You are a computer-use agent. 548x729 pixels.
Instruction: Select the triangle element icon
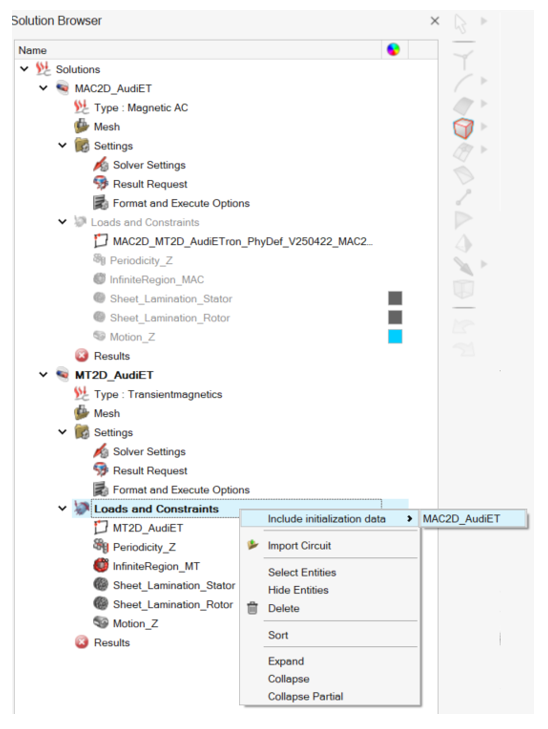click(463, 219)
